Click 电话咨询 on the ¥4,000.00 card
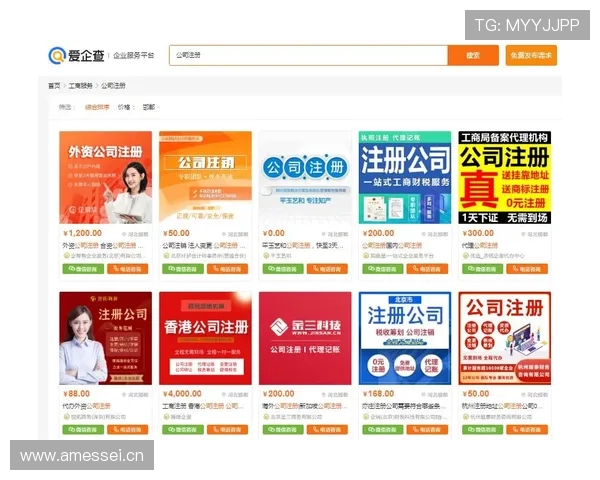The image size is (600, 480). [x=228, y=430]
